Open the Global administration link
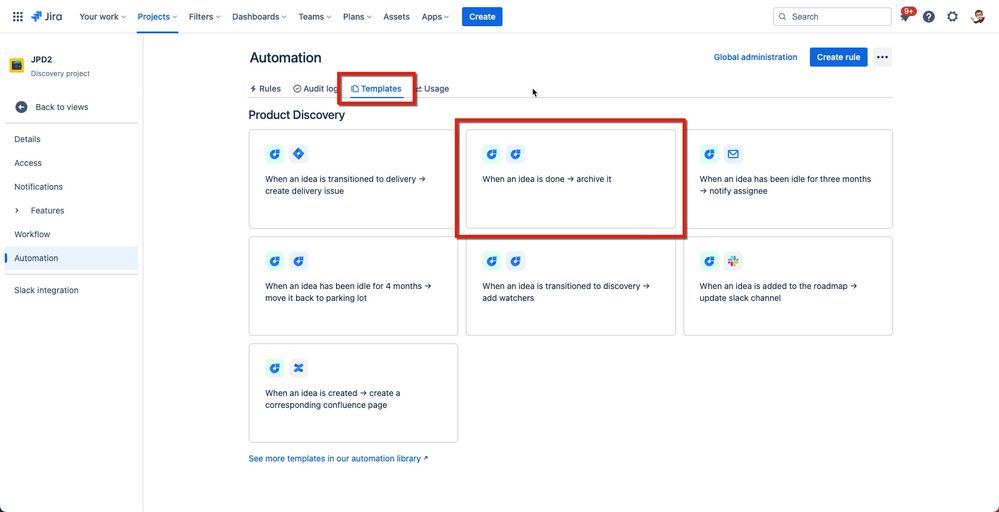Viewport: 999px width, 512px height. 755,57
